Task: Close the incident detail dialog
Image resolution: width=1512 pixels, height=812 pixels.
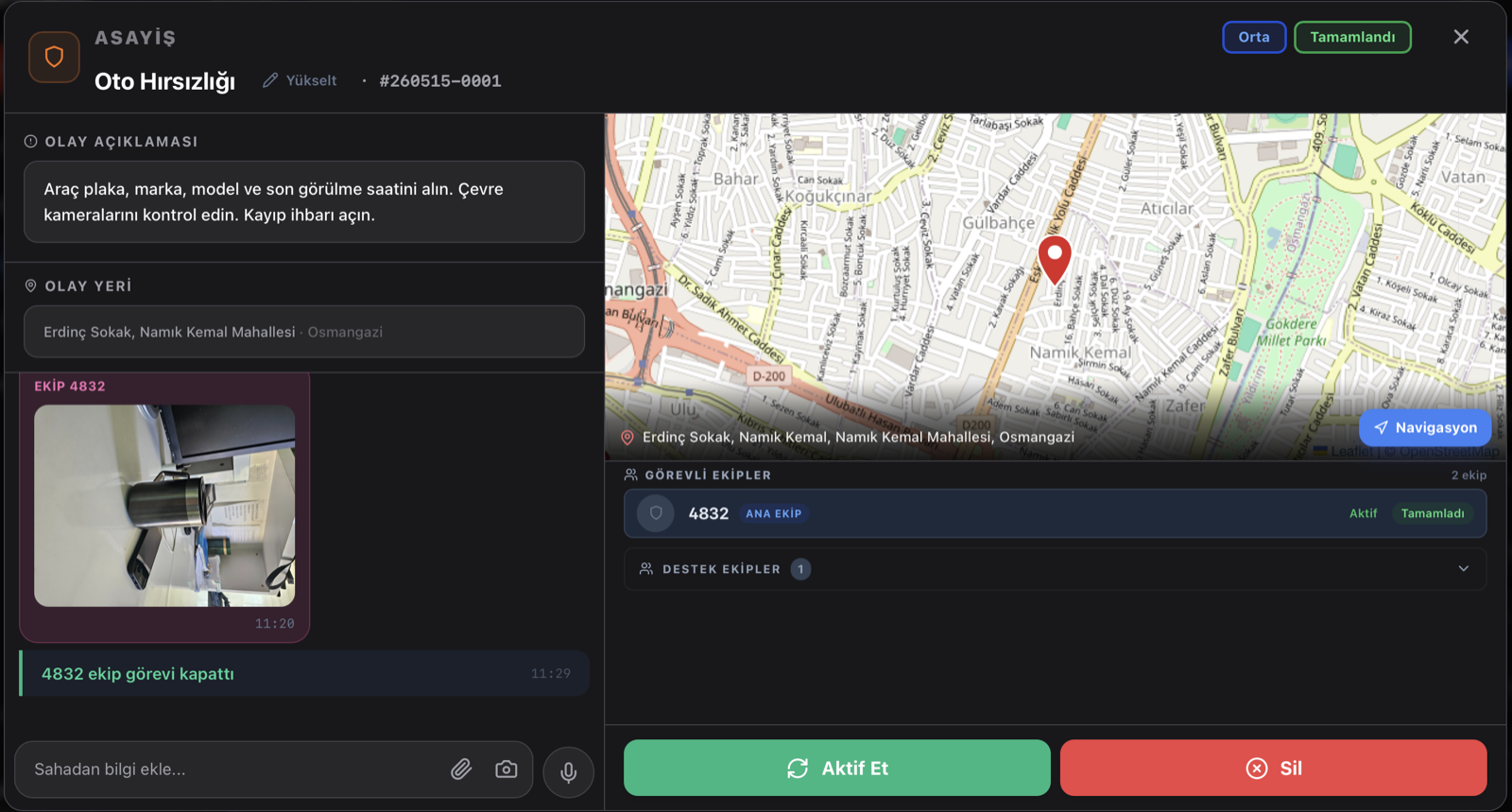Action: pos(1461,37)
